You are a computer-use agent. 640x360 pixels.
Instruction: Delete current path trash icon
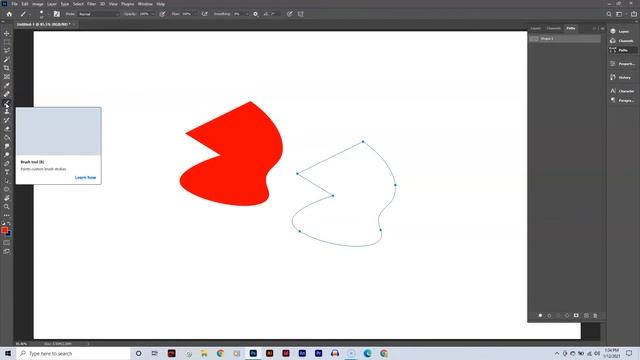[x=595, y=316]
